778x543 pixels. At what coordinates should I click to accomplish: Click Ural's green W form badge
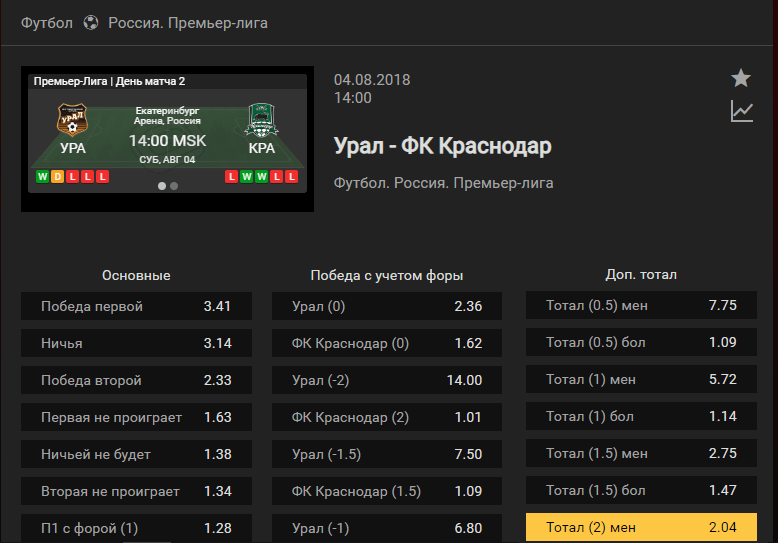(x=43, y=177)
